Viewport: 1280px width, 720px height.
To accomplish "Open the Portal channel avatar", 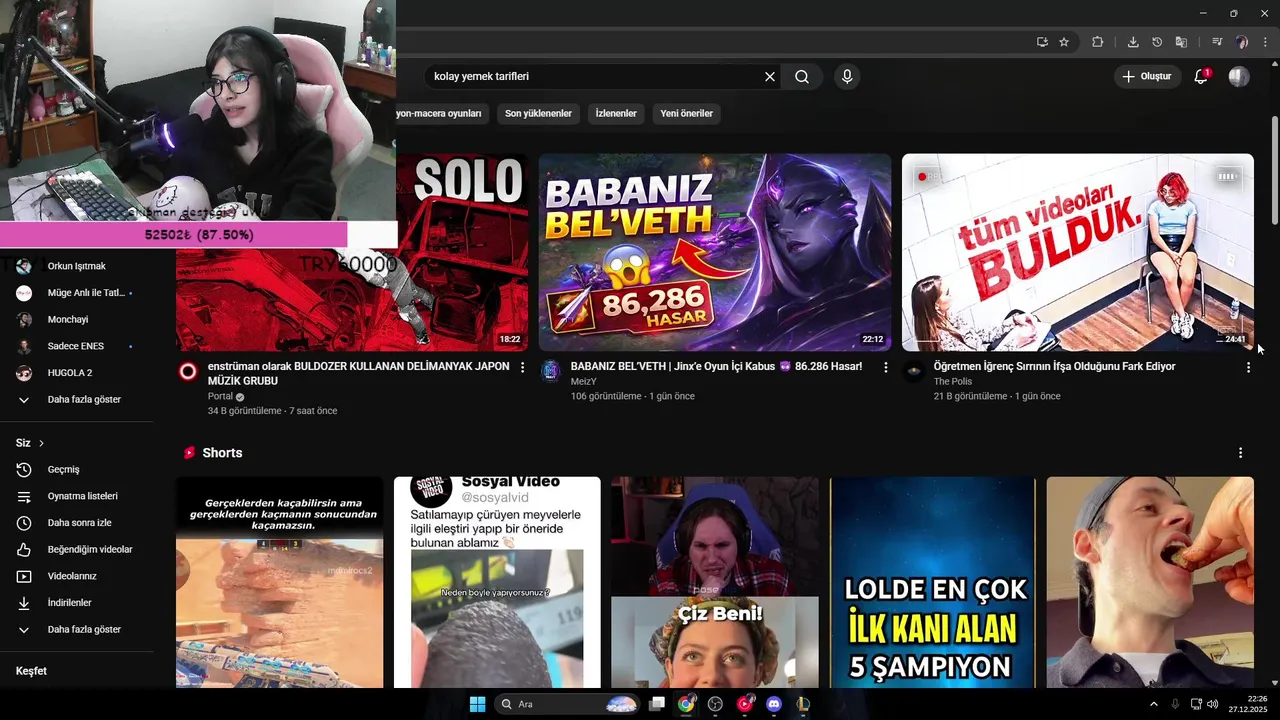I will click(x=188, y=372).
